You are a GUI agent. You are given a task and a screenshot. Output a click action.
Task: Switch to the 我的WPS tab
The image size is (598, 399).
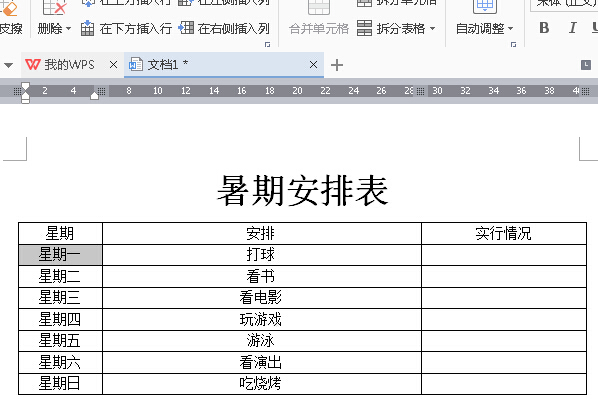[x=69, y=65]
